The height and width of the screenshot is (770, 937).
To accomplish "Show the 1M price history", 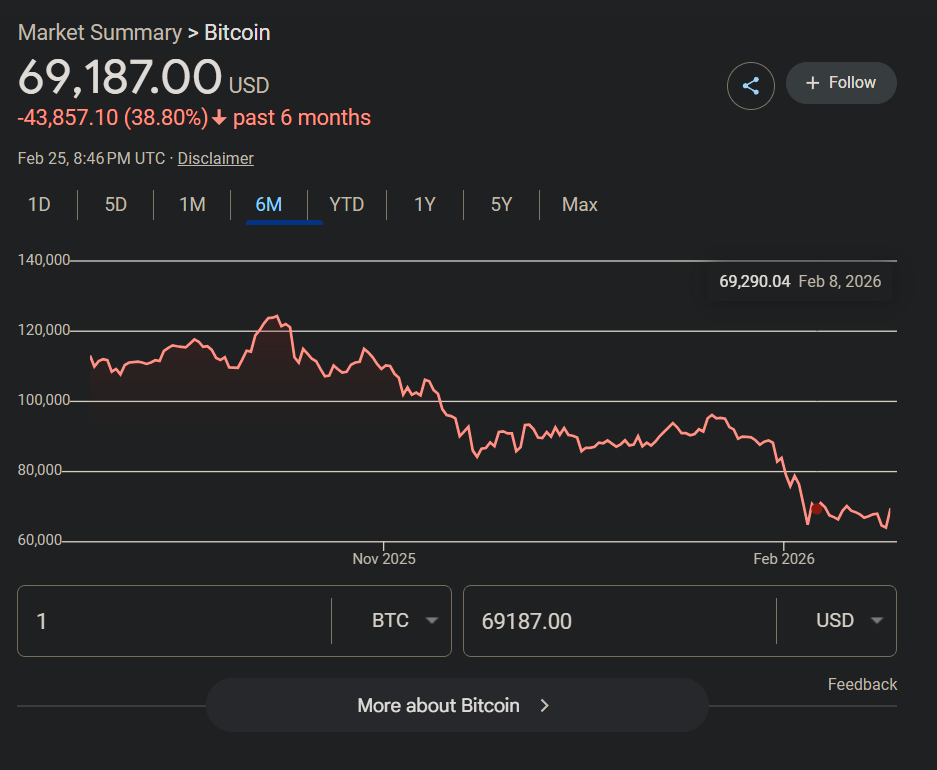I will tap(192, 205).
